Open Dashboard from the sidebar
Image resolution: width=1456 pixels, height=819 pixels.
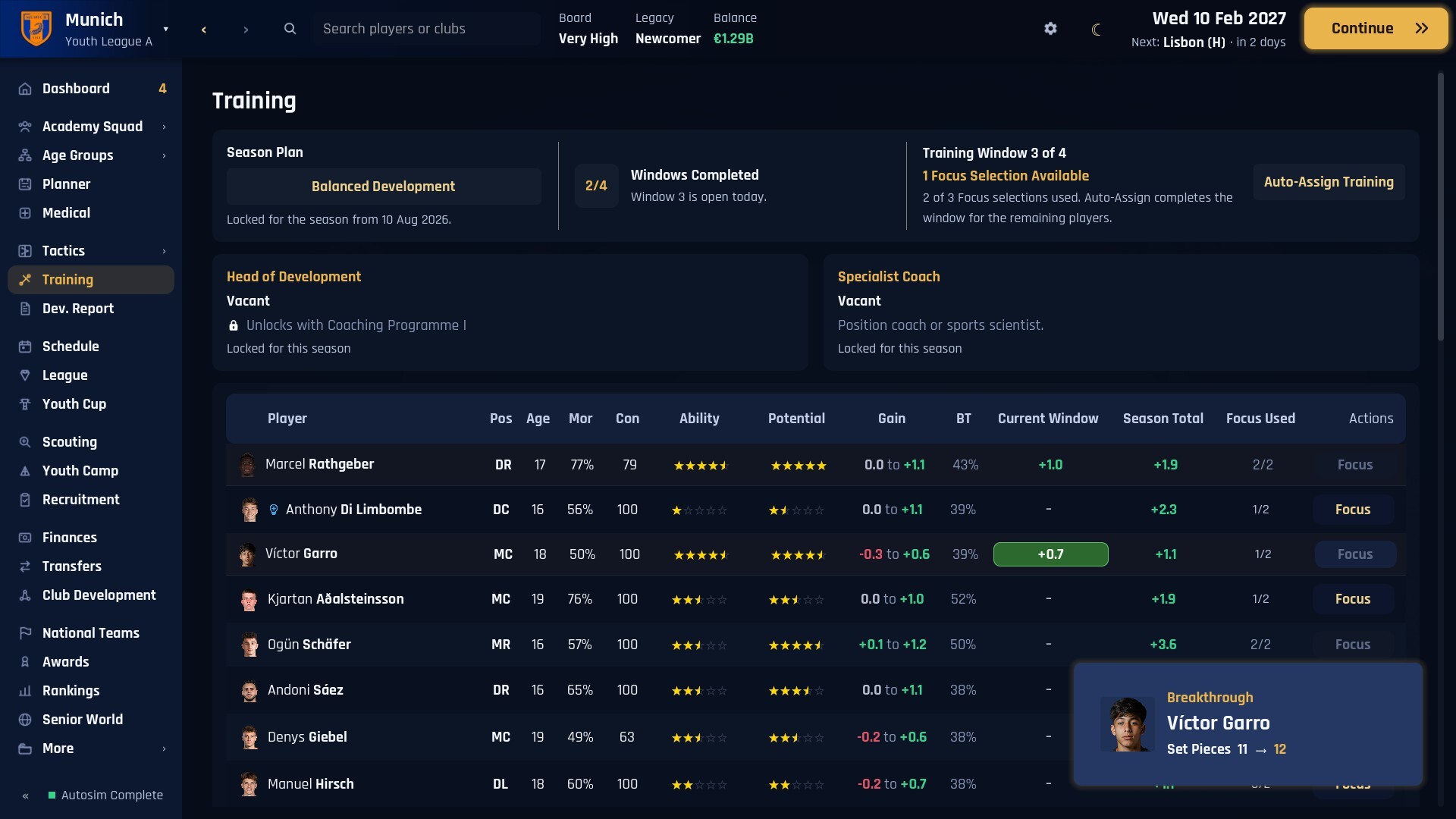(91, 89)
